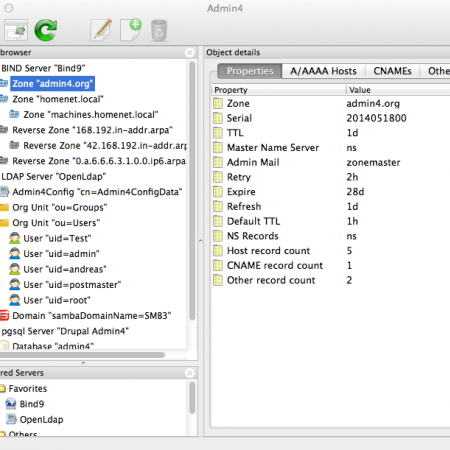Viewport: 450px width, 450px height.
Task: Open the CNAMEs tab
Action: tap(392, 71)
